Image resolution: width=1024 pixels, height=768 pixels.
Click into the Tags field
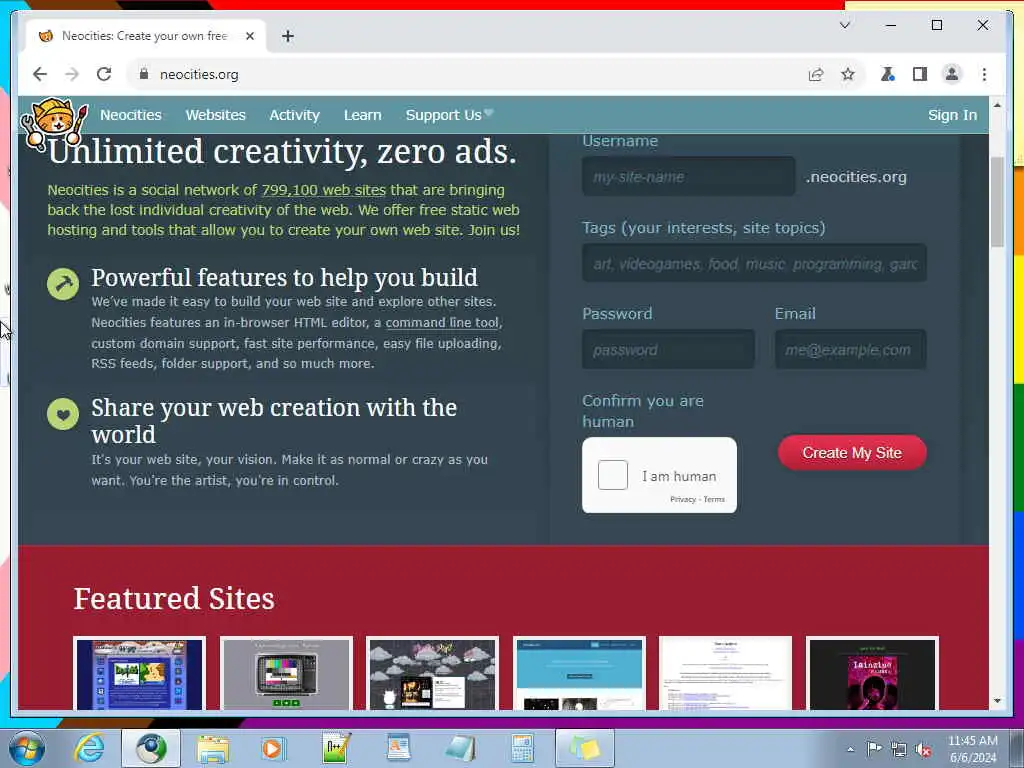coord(754,263)
